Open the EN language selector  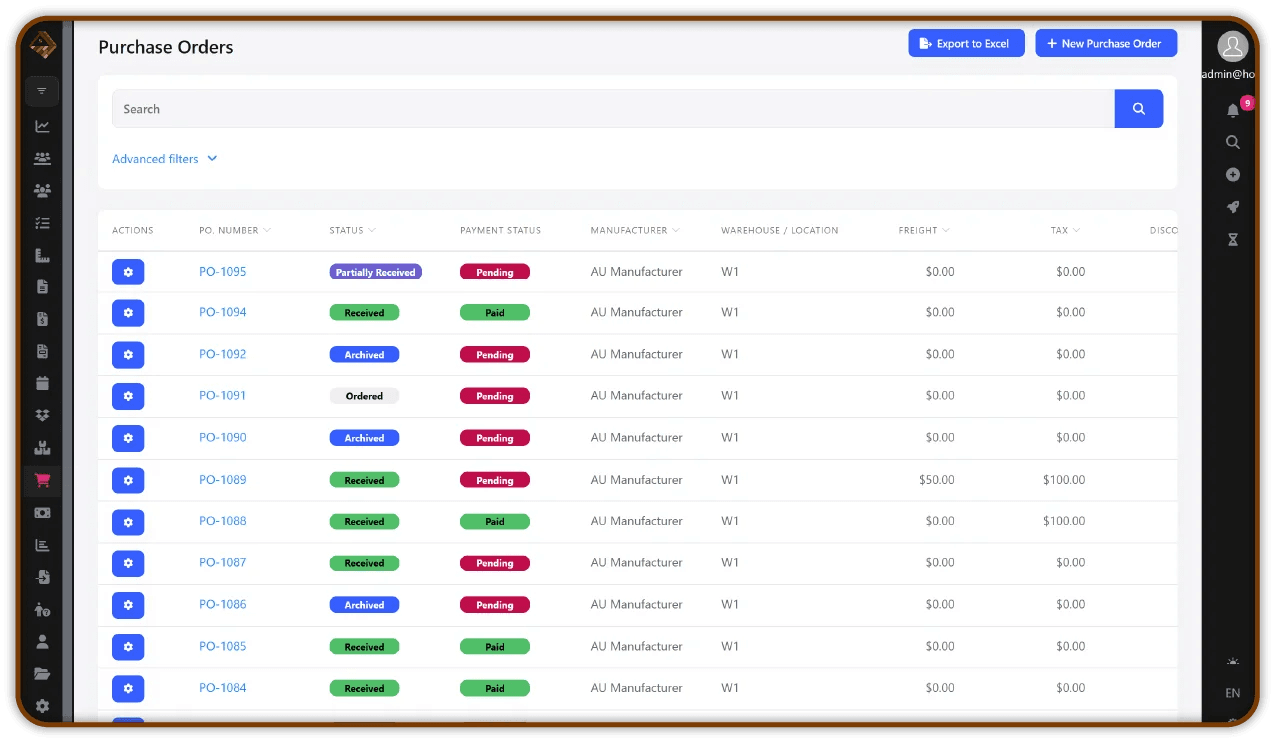click(1233, 693)
